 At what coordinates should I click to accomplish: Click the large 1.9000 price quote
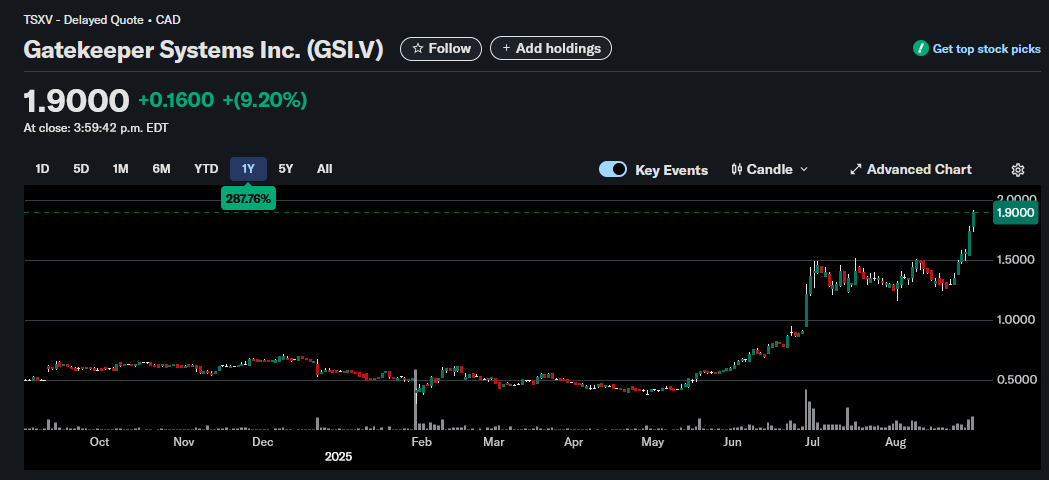[x=76, y=101]
